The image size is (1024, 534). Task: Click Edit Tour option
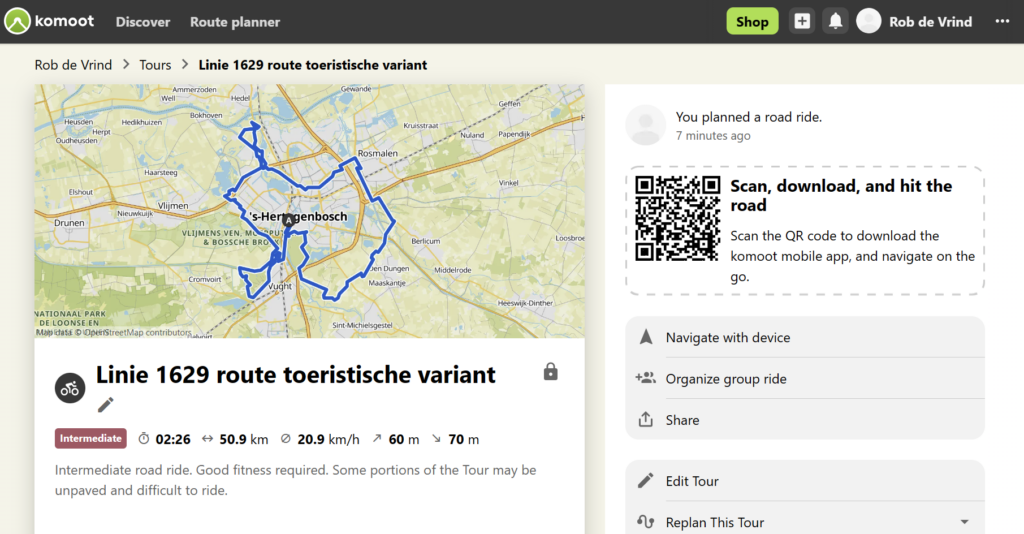tap(692, 481)
